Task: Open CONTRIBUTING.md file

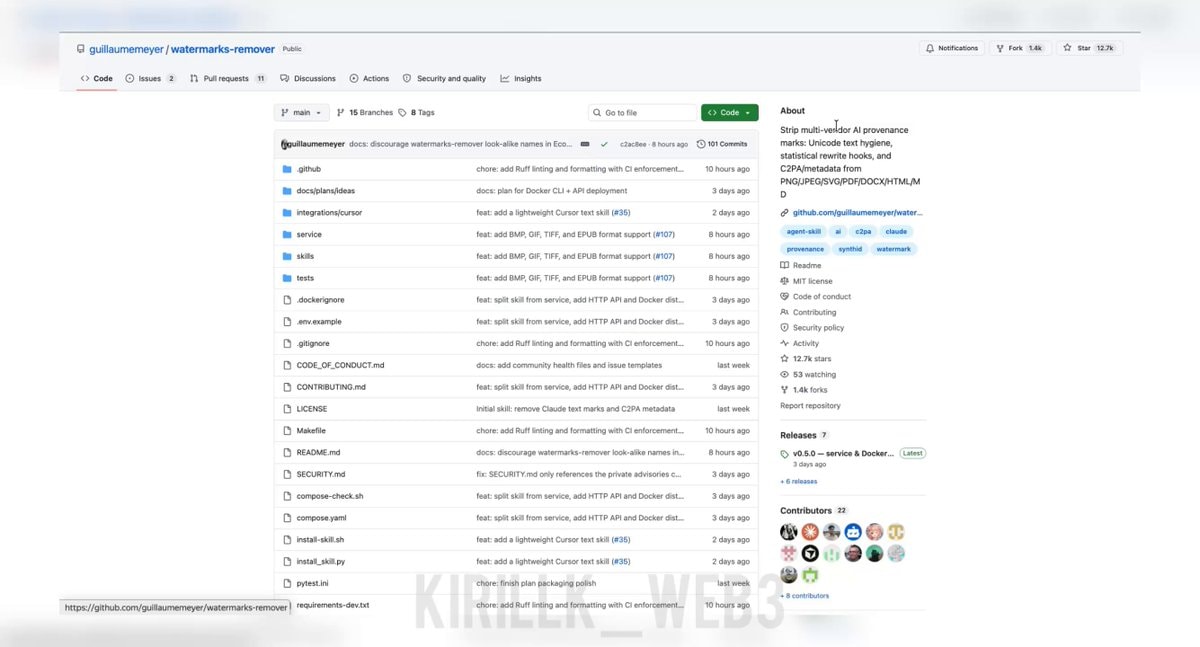Action: pos(331,387)
